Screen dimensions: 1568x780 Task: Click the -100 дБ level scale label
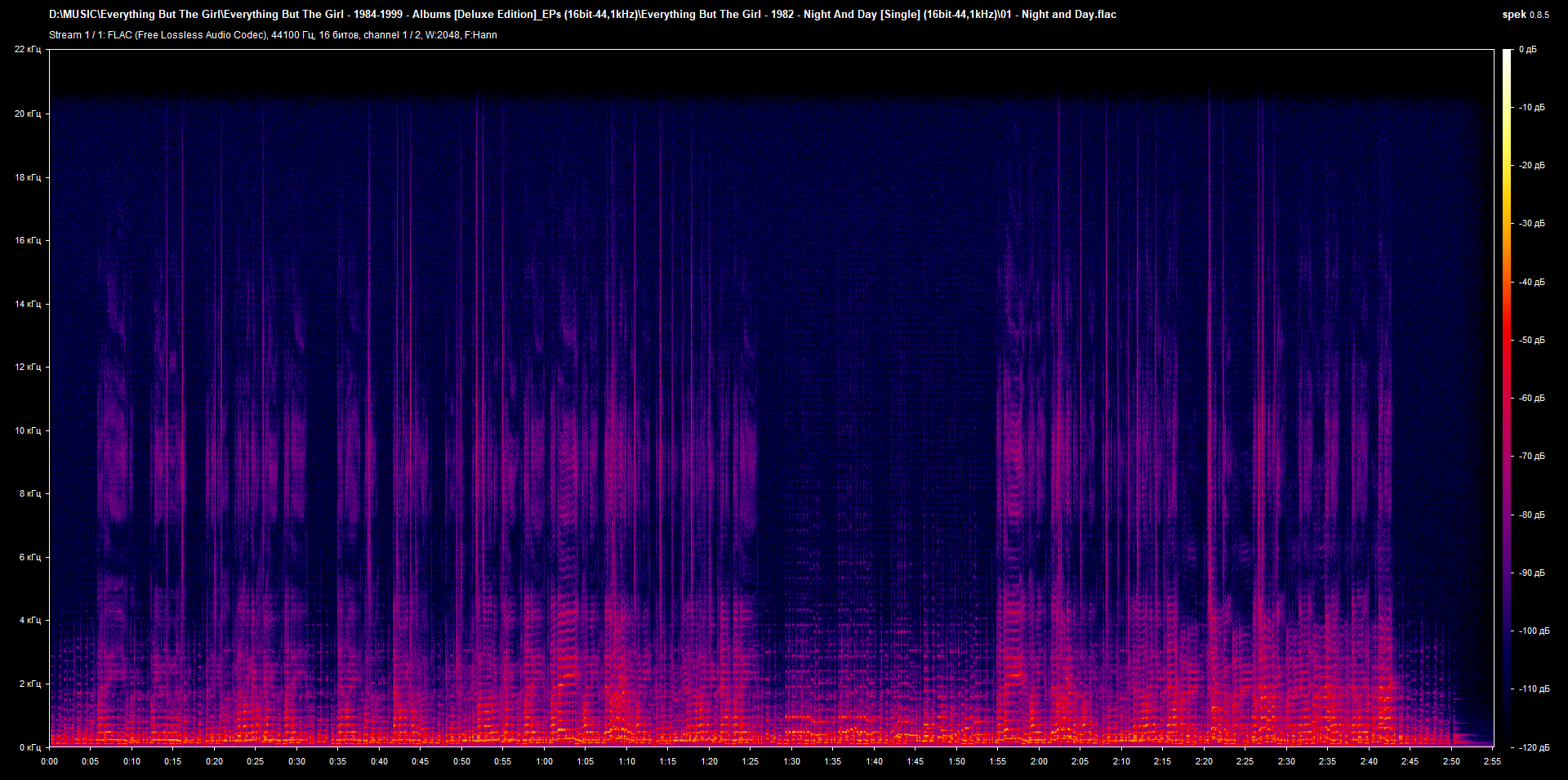coord(1533,631)
